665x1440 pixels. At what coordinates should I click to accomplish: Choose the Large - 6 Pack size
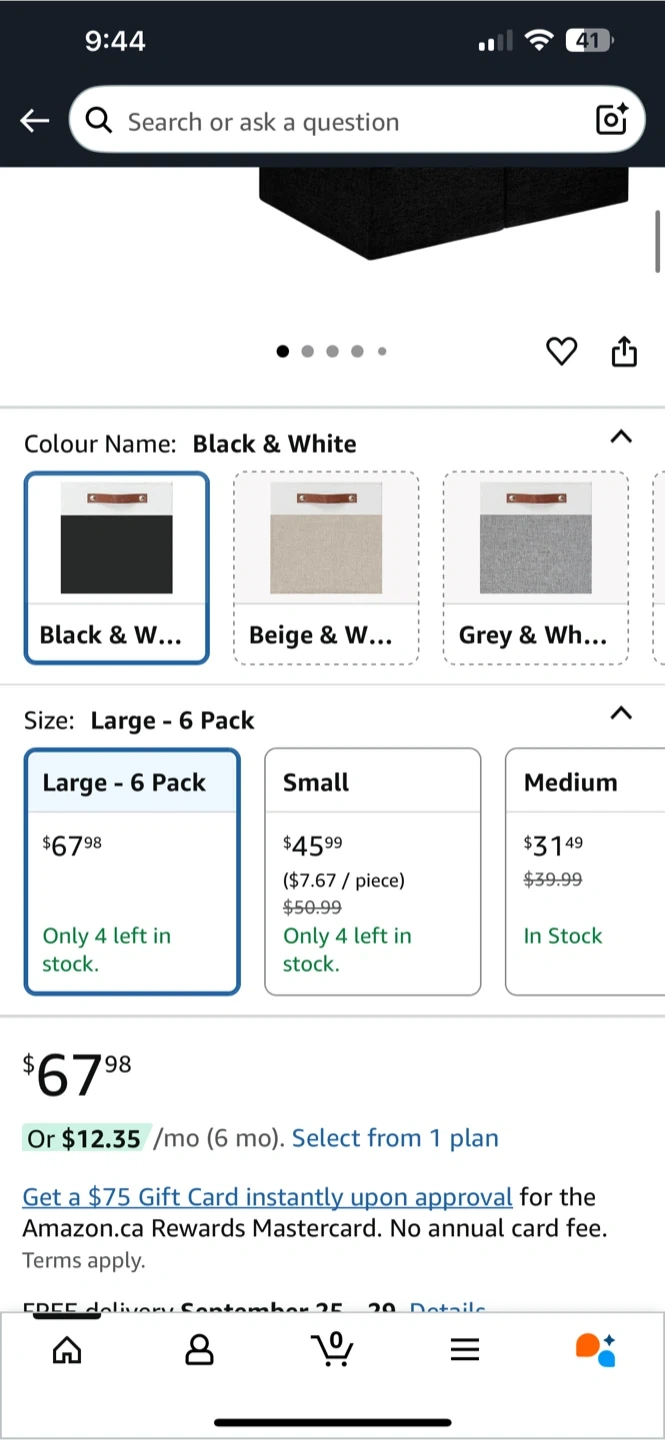tap(132, 871)
